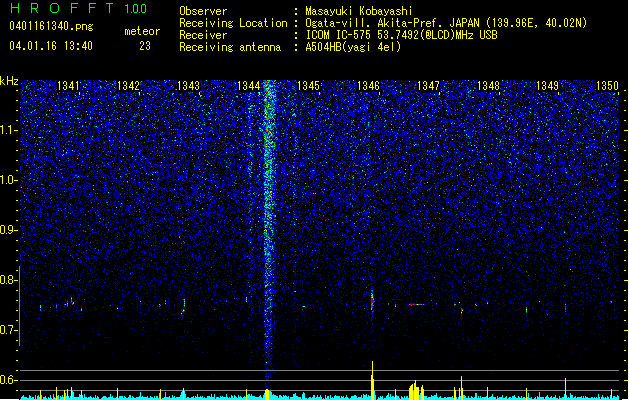Click the 1345 time marker
The width and height of the screenshot is (629, 400).
tap(308, 86)
